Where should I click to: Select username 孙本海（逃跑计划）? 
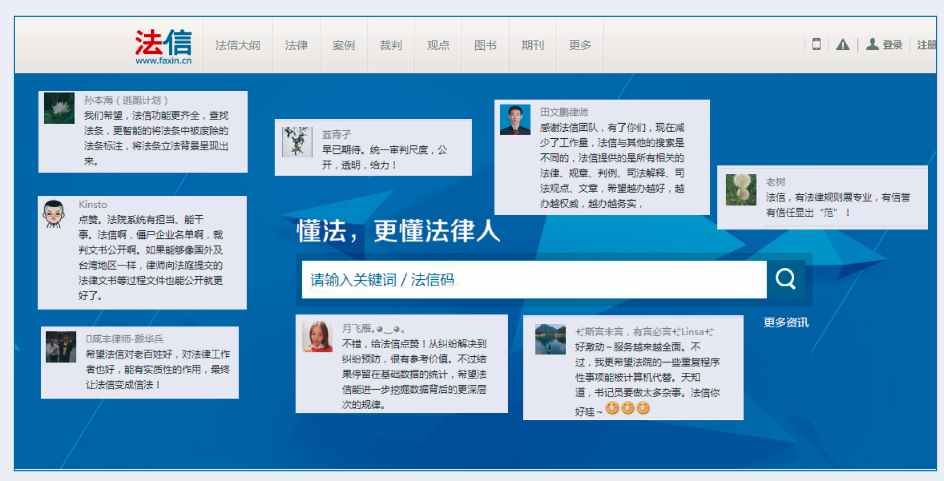pos(126,101)
